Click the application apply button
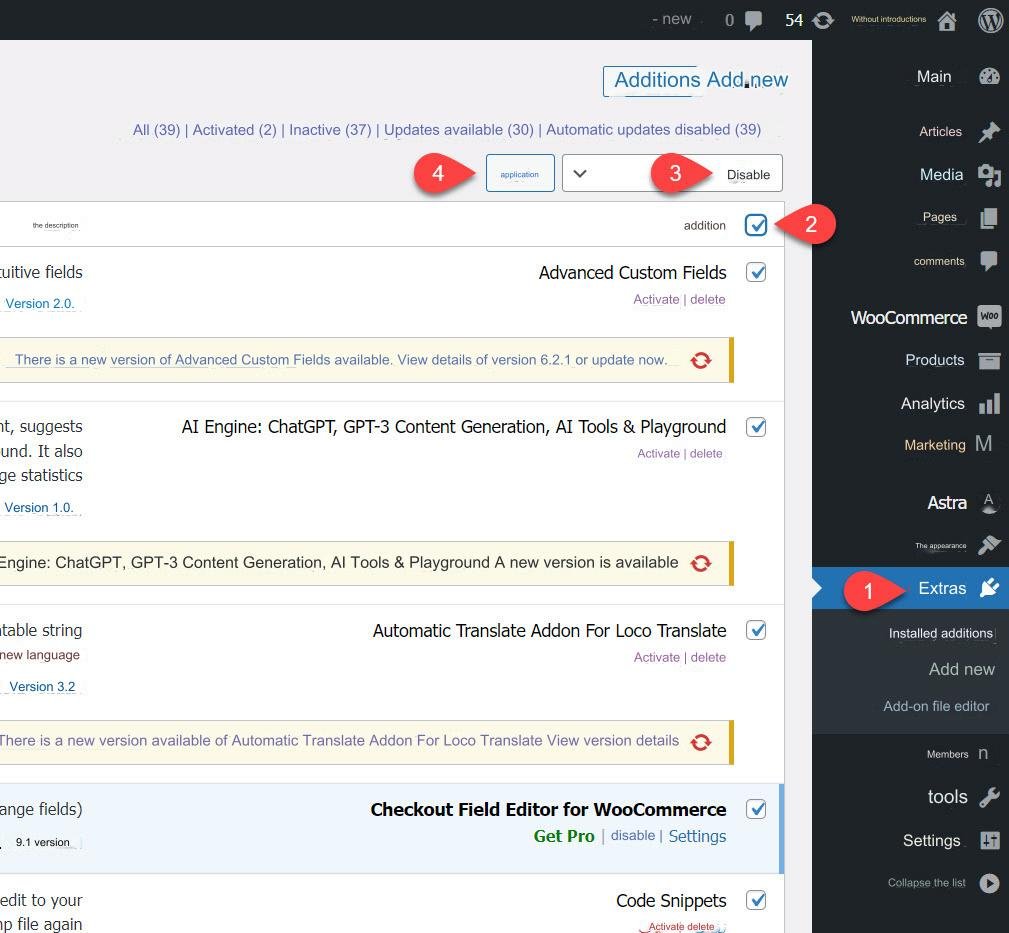1009x933 pixels. pos(520,173)
